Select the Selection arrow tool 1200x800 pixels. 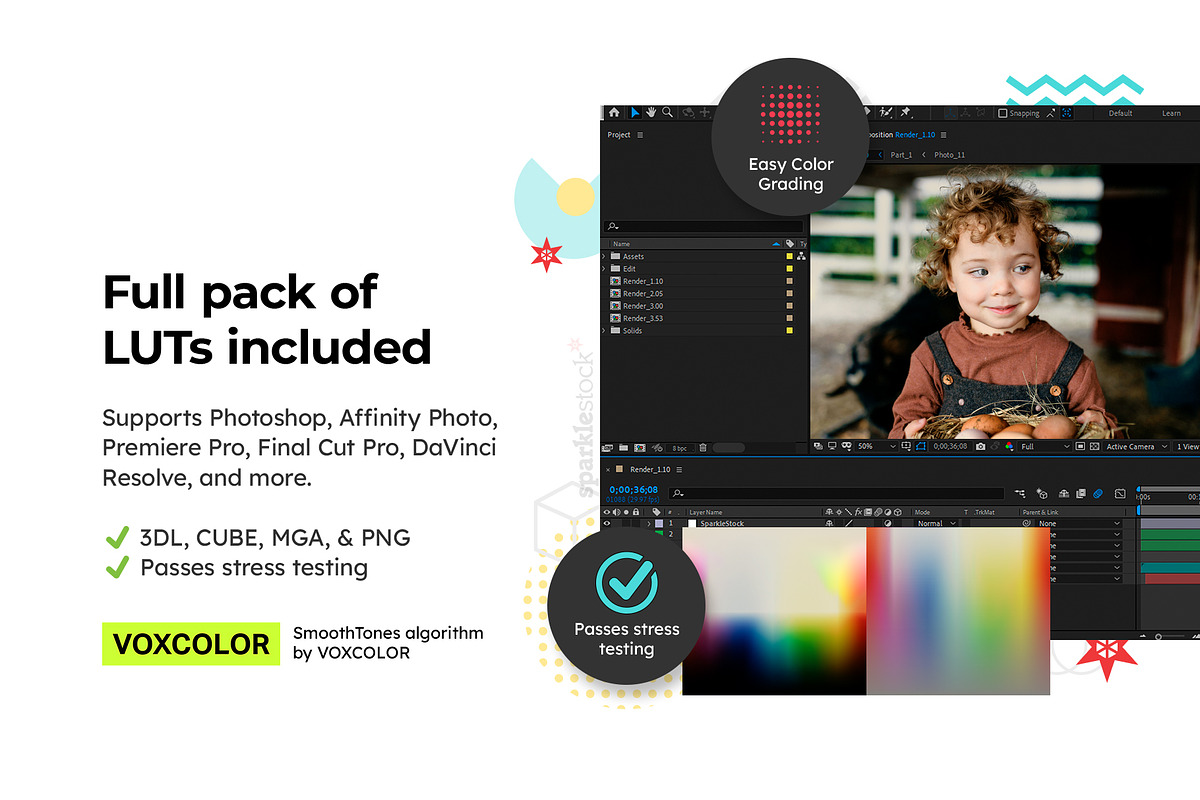click(634, 112)
